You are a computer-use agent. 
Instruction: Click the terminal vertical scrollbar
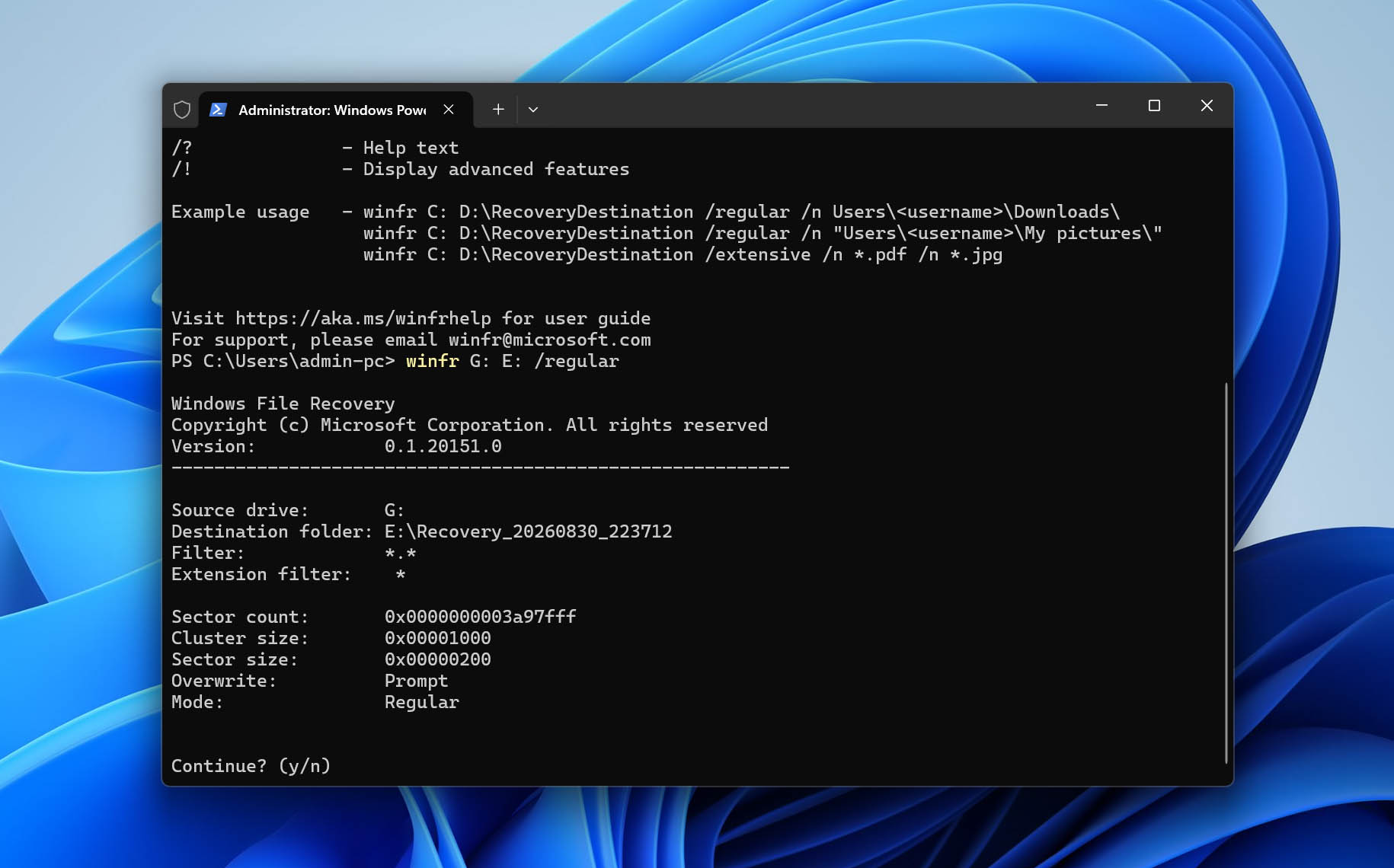coord(1226,573)
